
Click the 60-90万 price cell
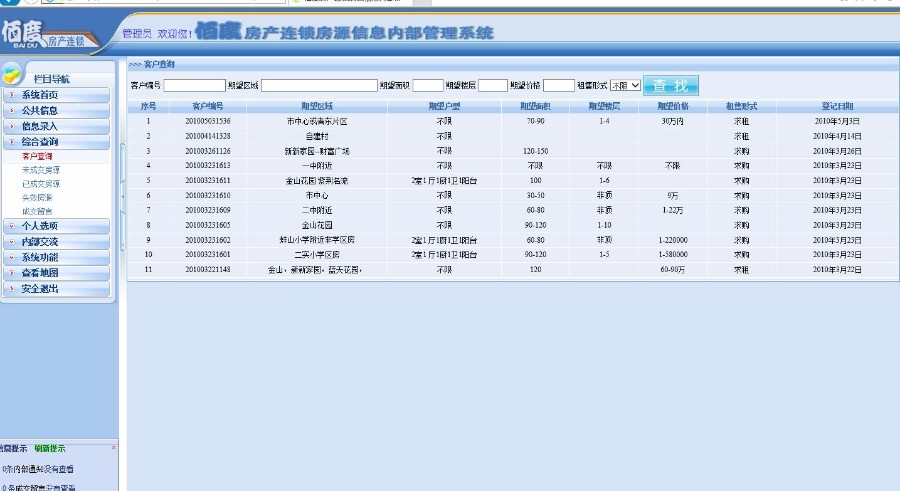point(673,269)
